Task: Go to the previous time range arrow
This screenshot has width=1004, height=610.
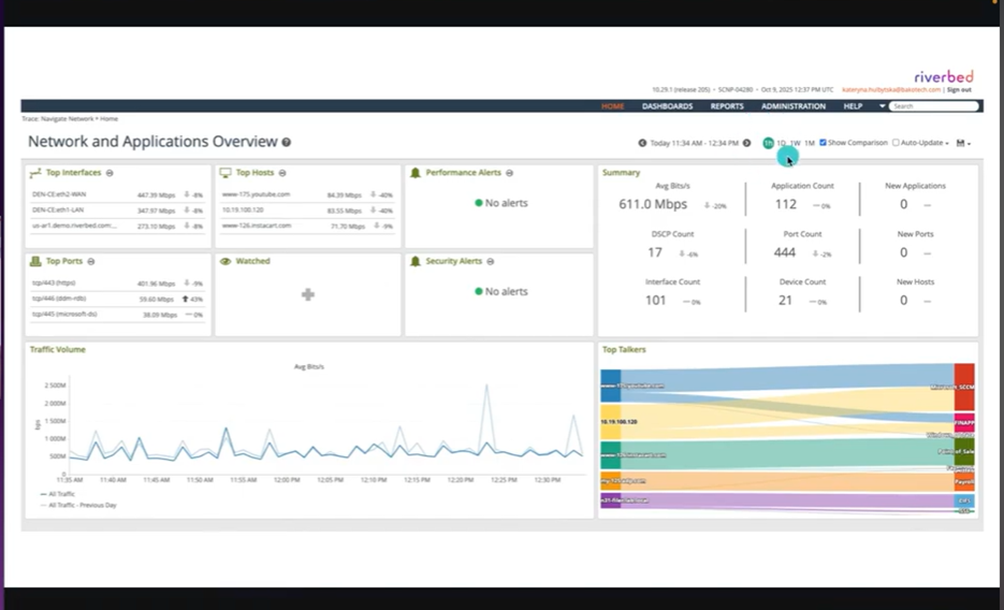Action: click(x=641, y=143)
